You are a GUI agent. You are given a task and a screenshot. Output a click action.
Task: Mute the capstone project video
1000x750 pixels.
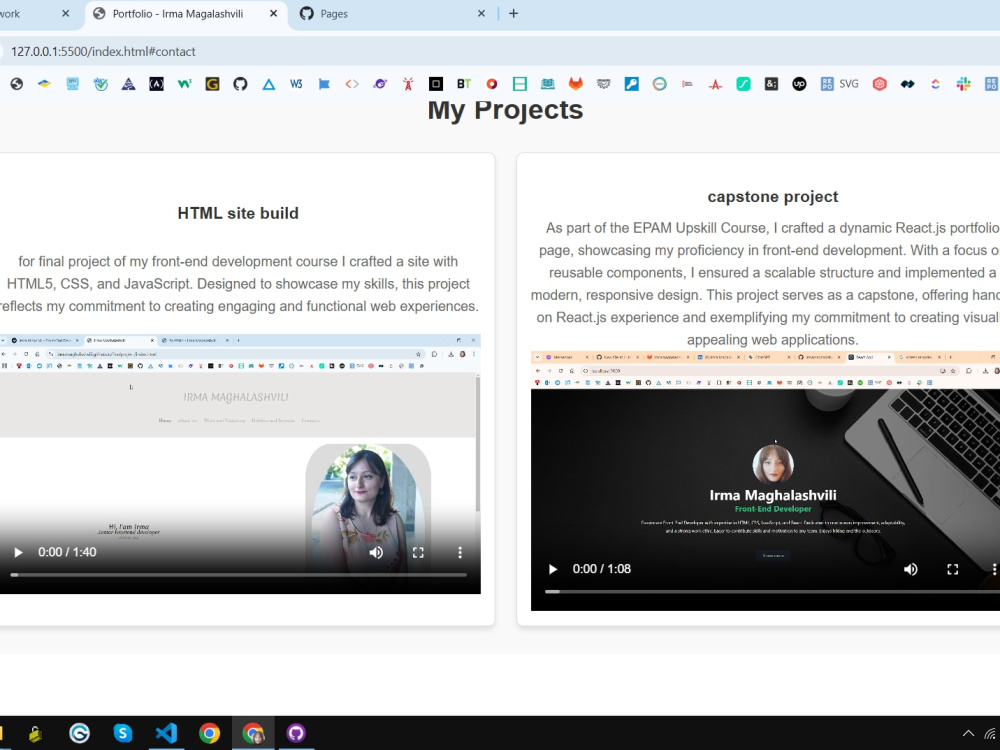[911, 569]
